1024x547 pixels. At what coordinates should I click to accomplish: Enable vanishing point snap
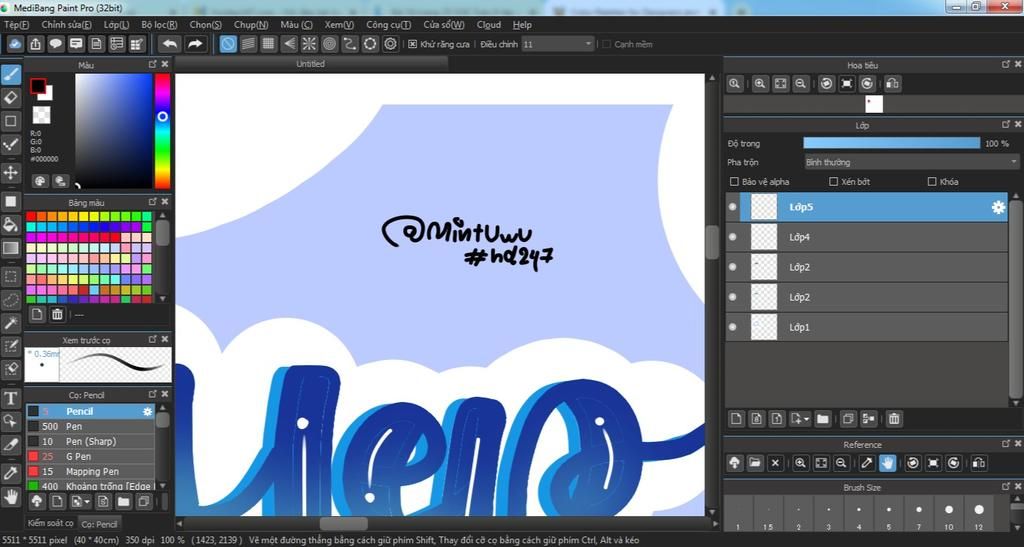pos(289,44)
